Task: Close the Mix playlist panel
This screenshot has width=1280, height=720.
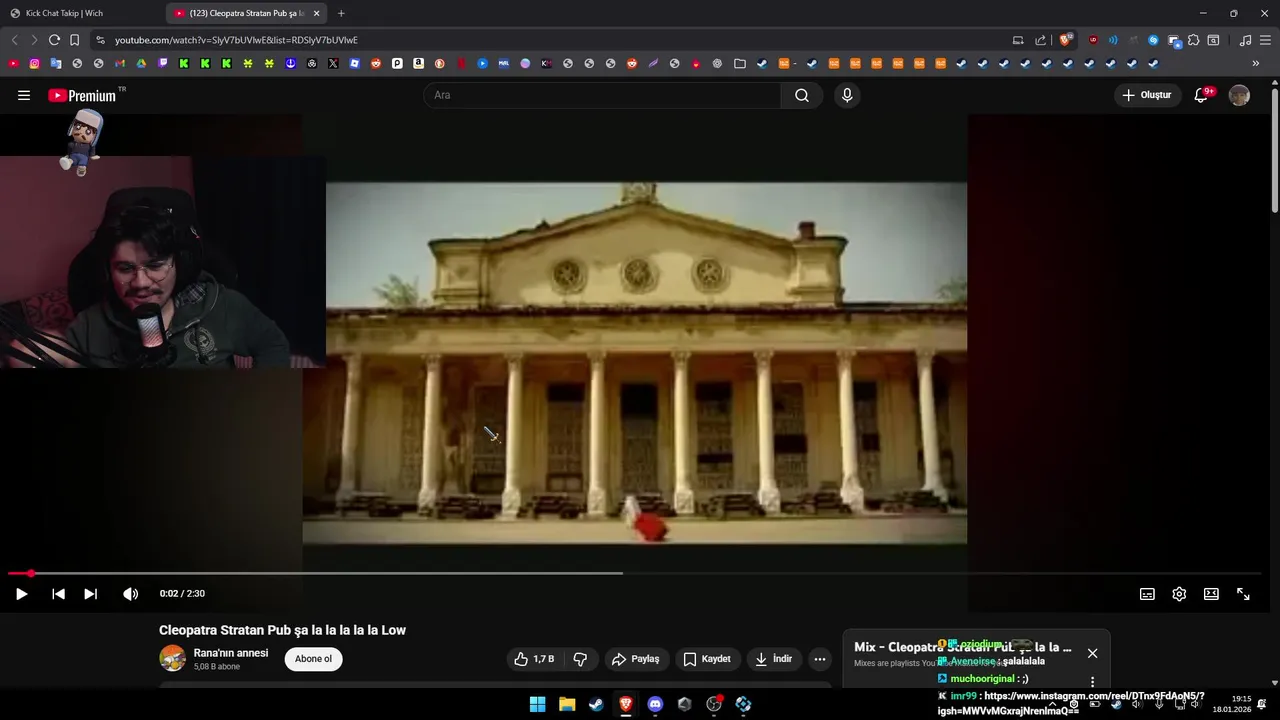Action: point(1092,653)
